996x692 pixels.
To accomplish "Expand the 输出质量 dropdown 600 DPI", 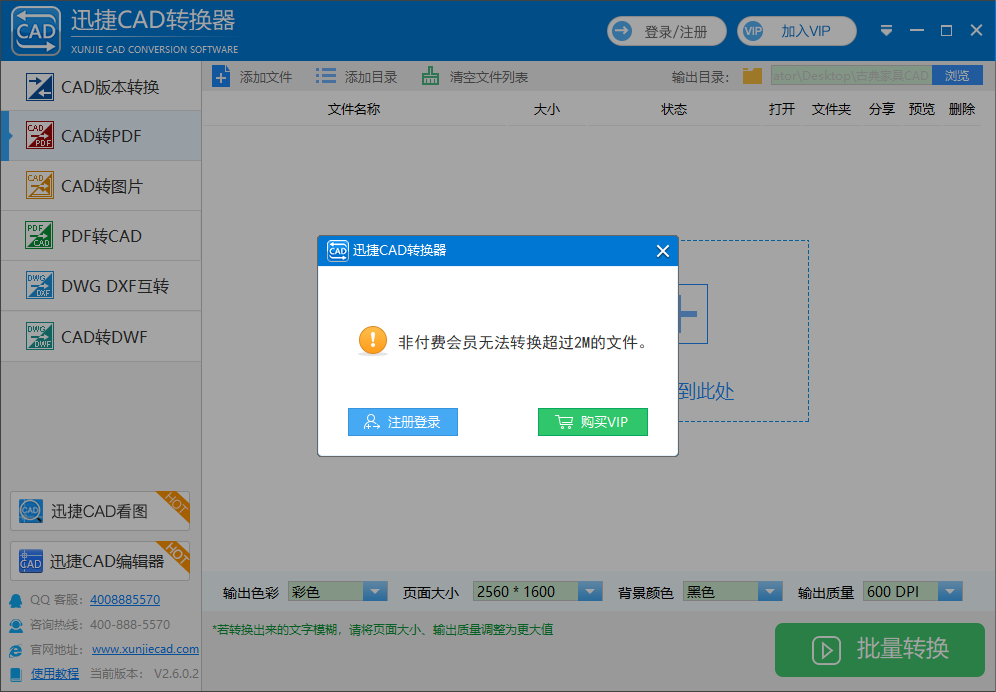I will pyautogui.click(x=913, y=592).
